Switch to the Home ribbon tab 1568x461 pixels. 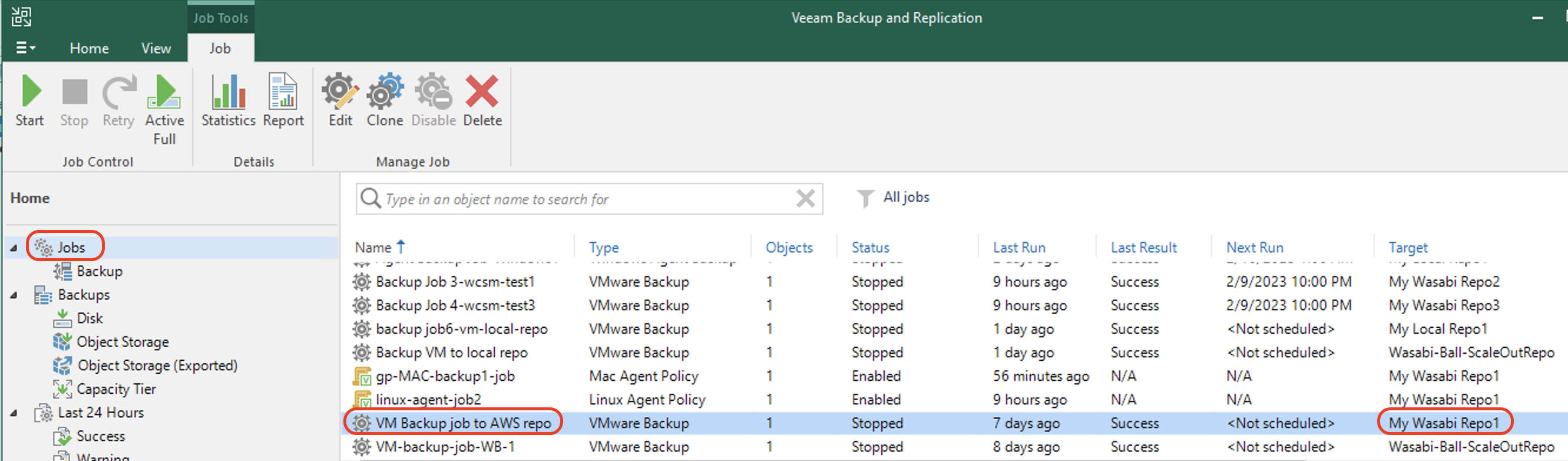(89, 48)
